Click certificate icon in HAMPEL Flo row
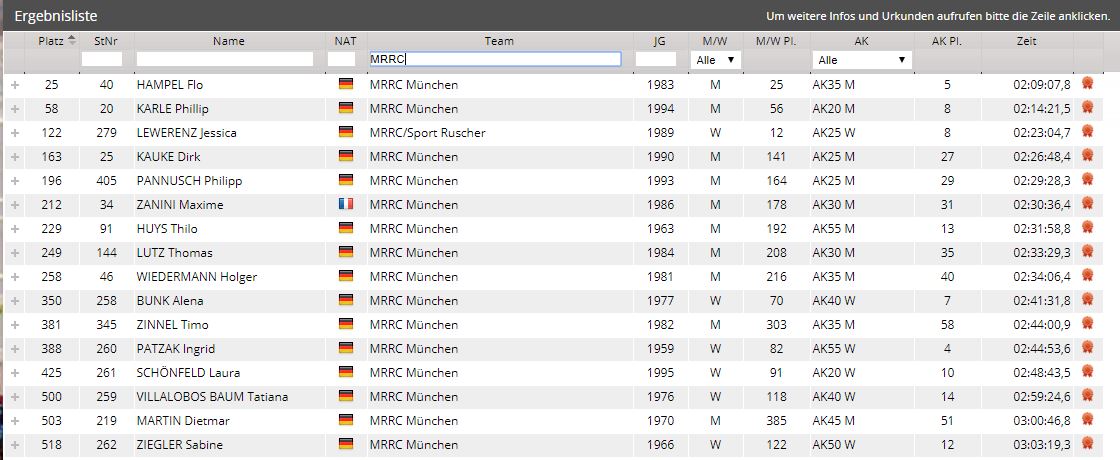Screen dimensions: 1120x460 pyautogui.click(x=1087, y=84)
